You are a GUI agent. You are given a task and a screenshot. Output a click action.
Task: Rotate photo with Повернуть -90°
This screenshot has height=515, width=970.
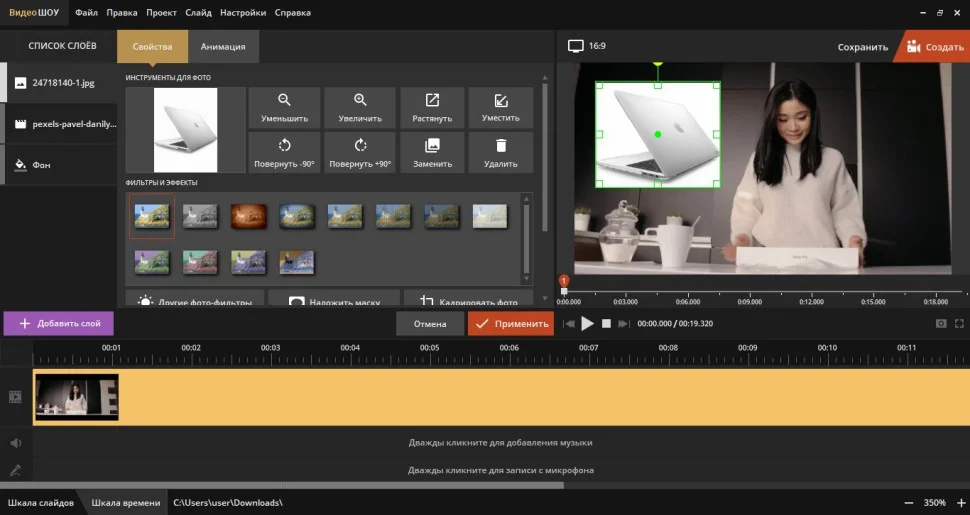[x=284, y=152]
